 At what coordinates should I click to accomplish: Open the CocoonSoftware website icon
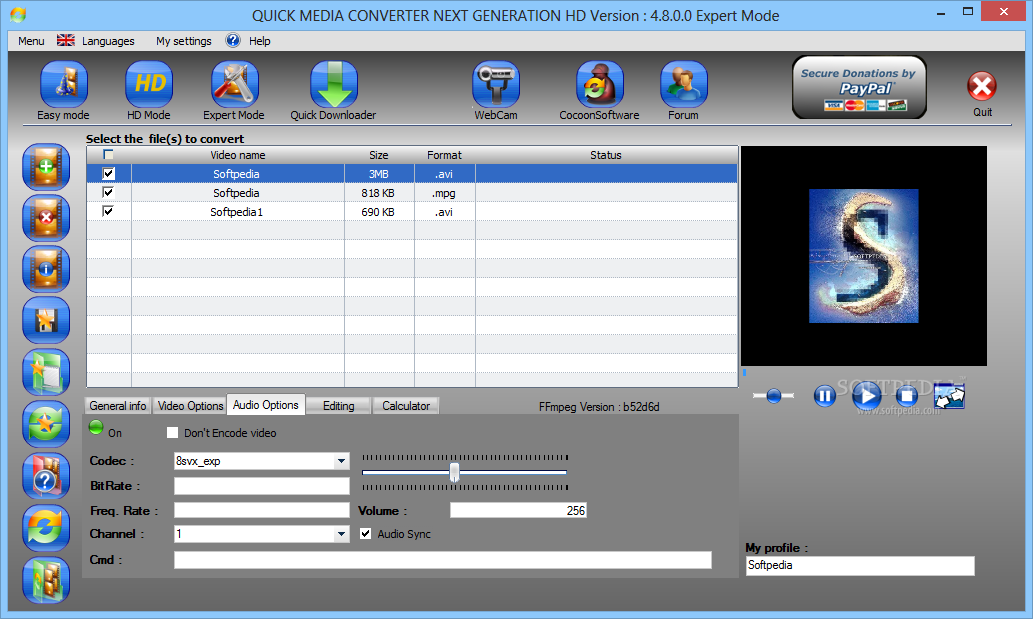pos(600,84)
